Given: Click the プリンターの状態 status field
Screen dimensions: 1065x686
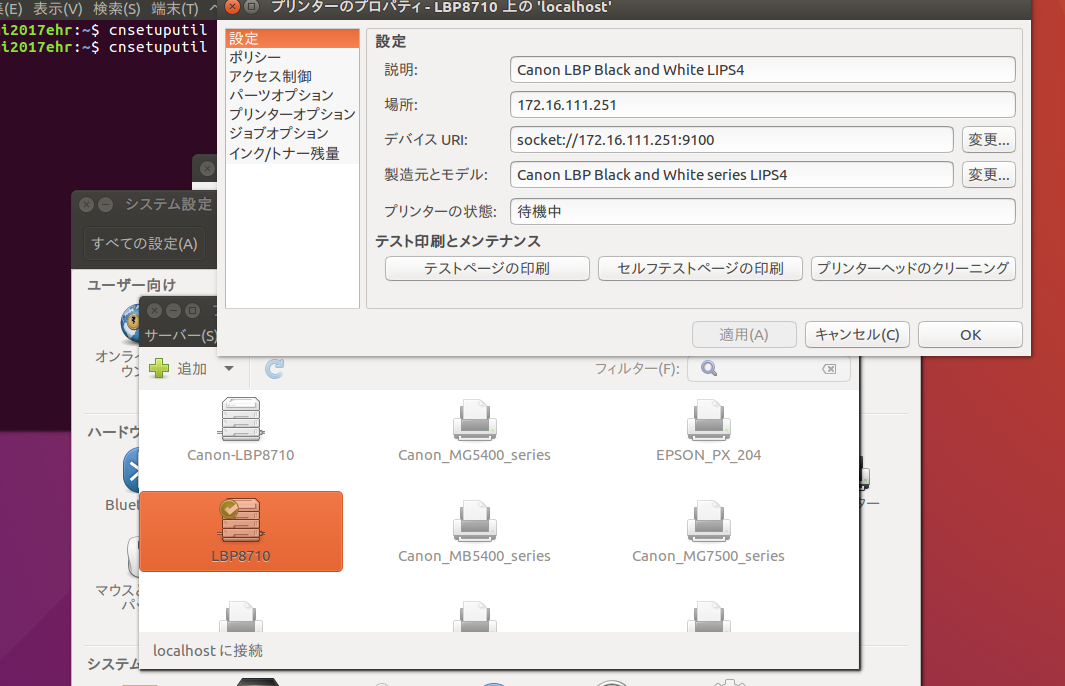Looking at the screenshot, I should point(763,211).
